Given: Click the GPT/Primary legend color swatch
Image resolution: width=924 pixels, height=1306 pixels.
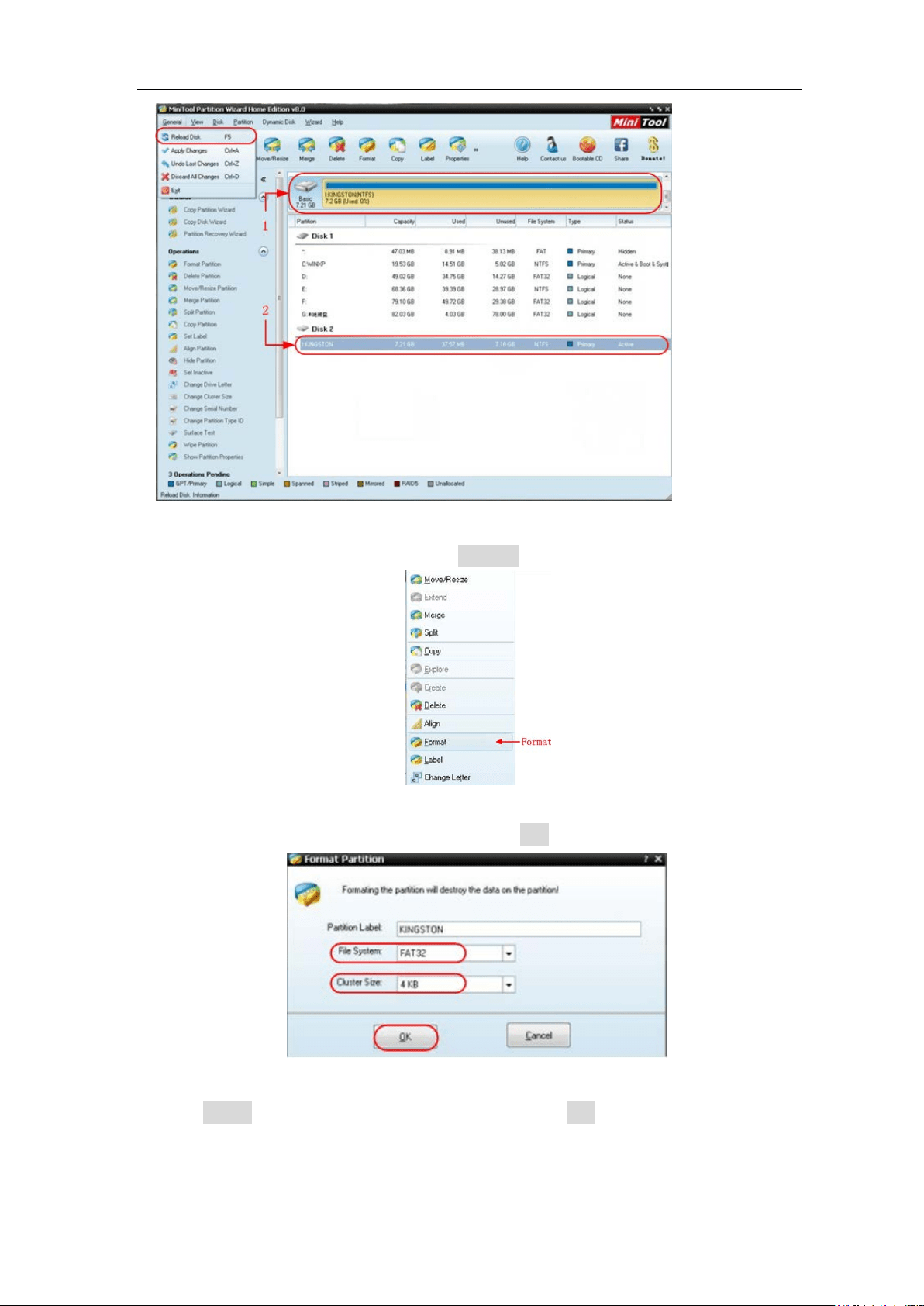Looking at the screenshot, I should click(x=171, y=484).
